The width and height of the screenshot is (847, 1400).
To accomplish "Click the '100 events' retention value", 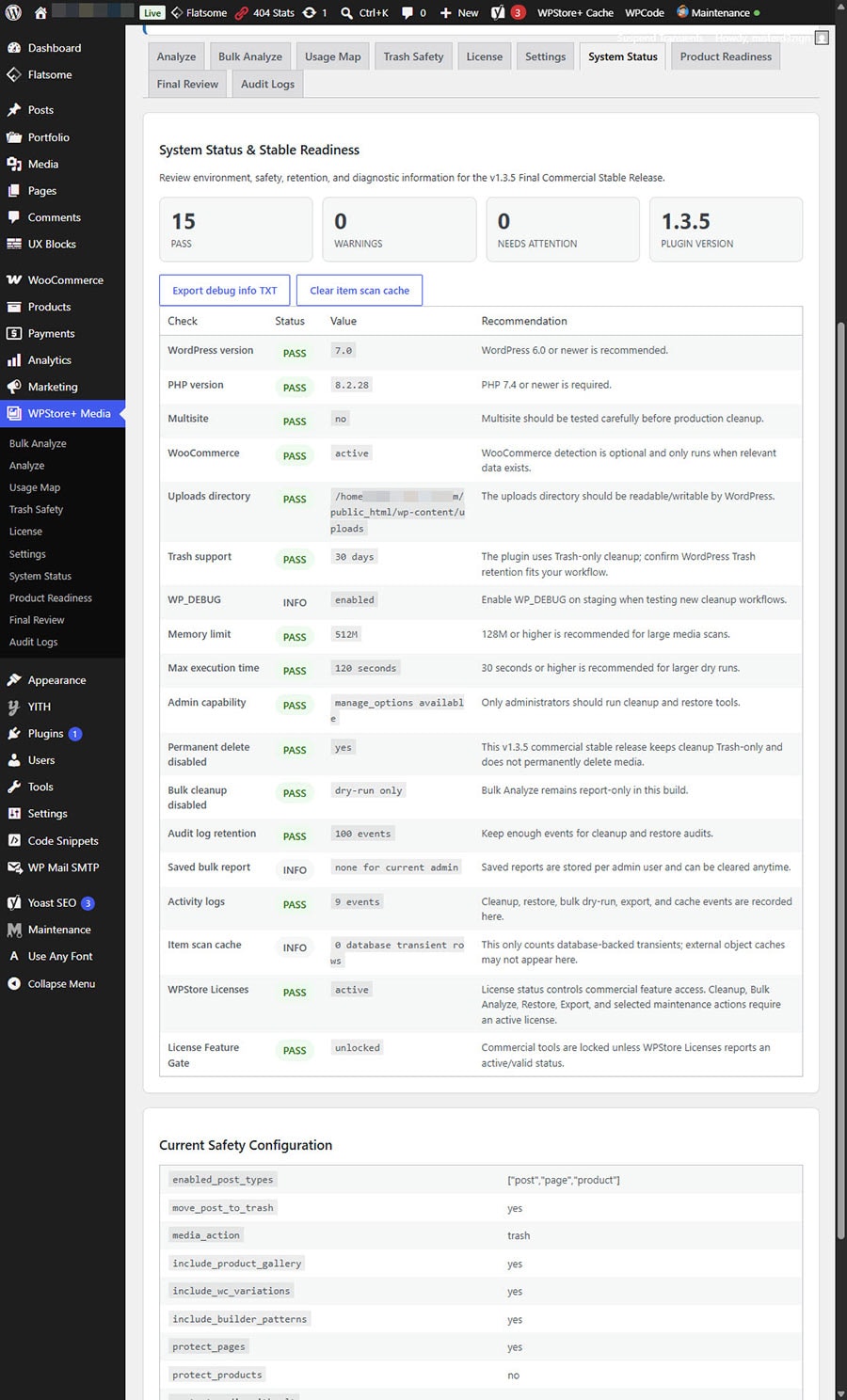I will [363, 834].
